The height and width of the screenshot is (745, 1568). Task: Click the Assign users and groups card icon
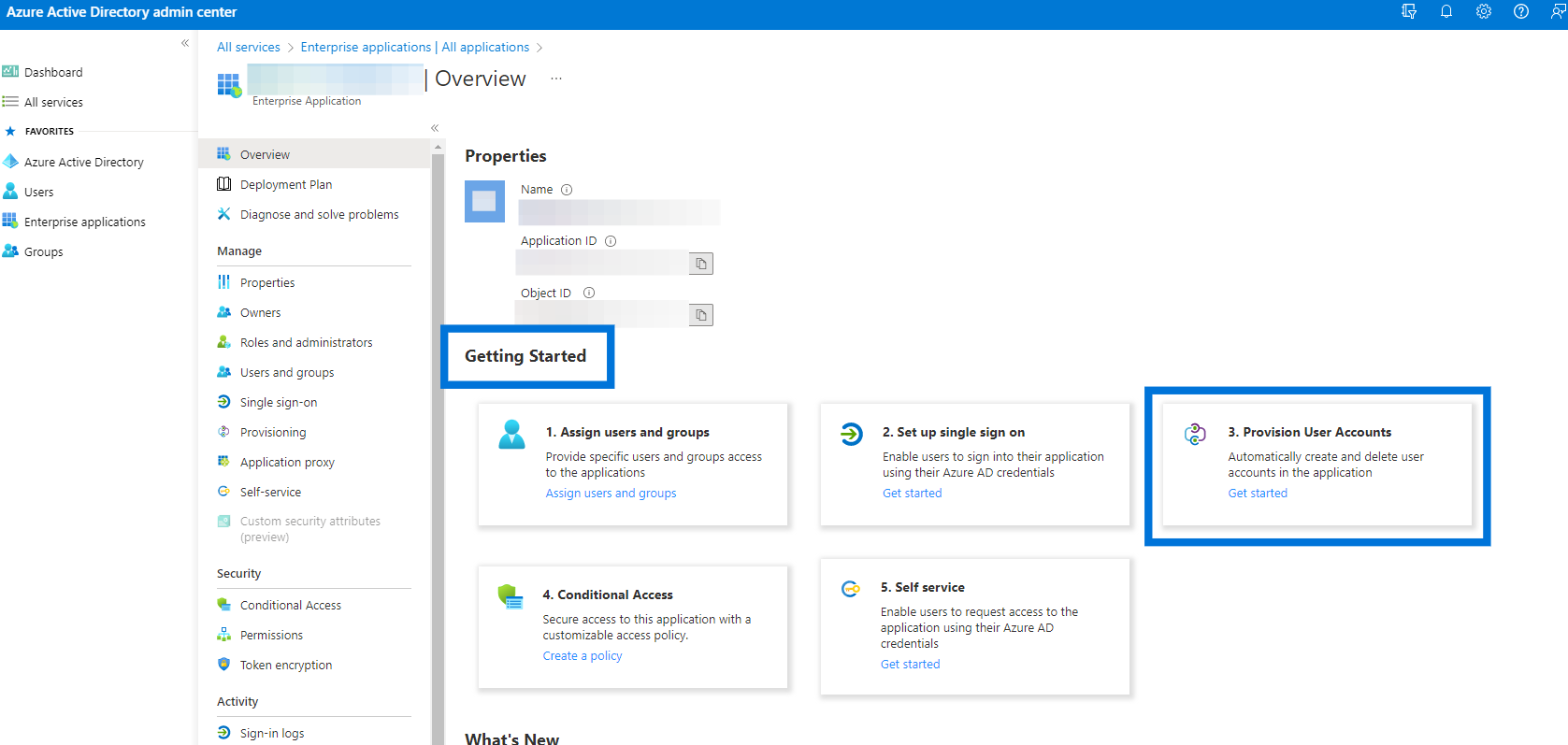pyautogui.click(x=511, y=434)
